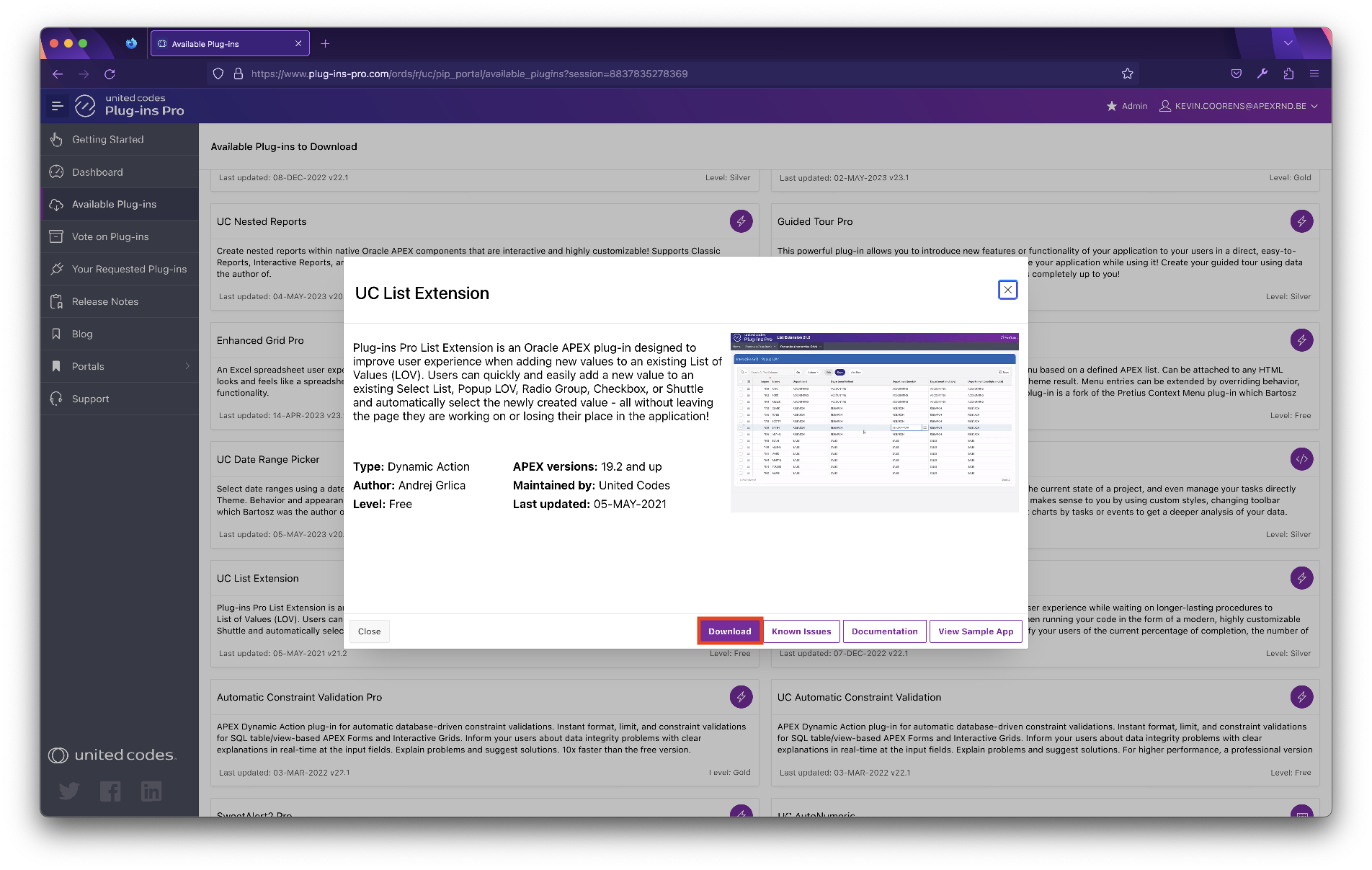Image resolution: width=1372 pixels, height=870 pixels.
Task: Open Your Requested Plug-ins page
Action: [120, 269]
